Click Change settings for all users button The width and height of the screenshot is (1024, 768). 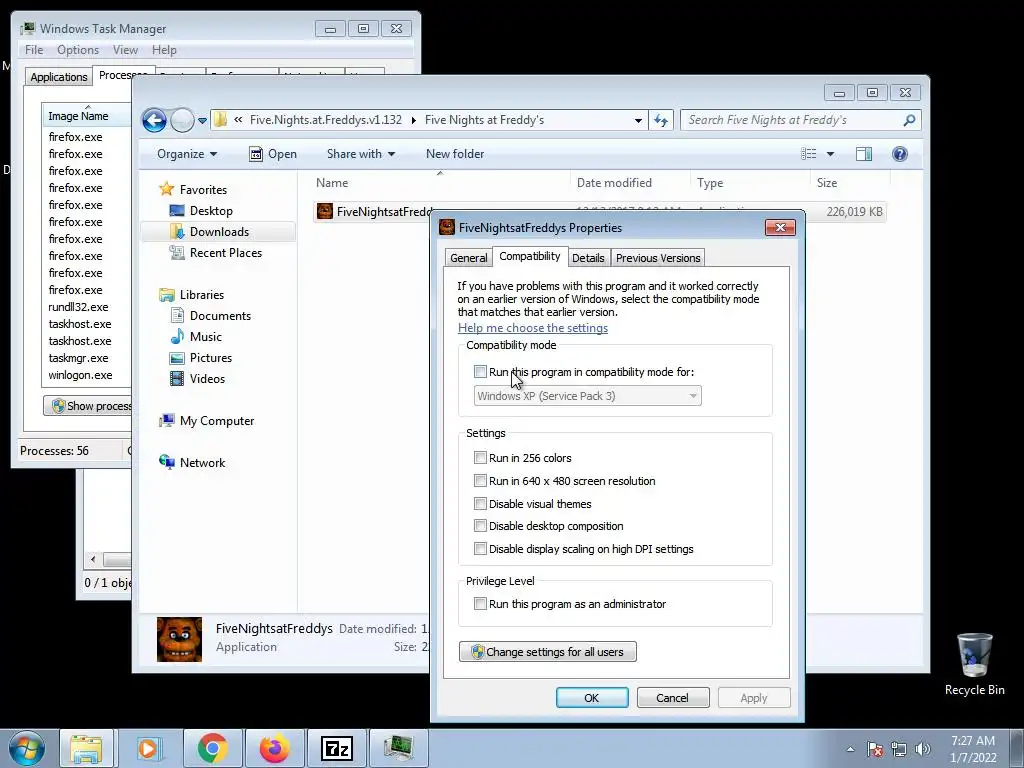(547, 652)
